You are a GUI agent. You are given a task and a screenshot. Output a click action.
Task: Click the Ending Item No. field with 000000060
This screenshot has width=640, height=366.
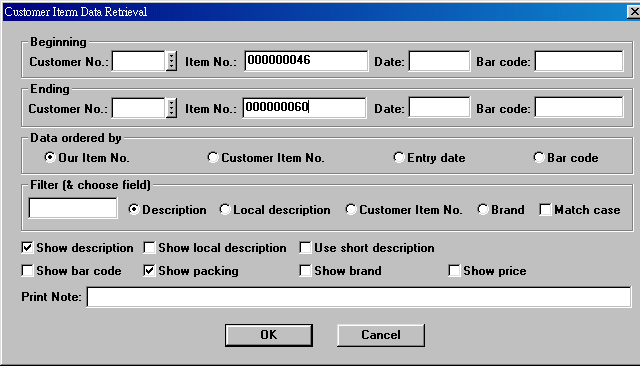pyautogui.click(x=304, y=108)
